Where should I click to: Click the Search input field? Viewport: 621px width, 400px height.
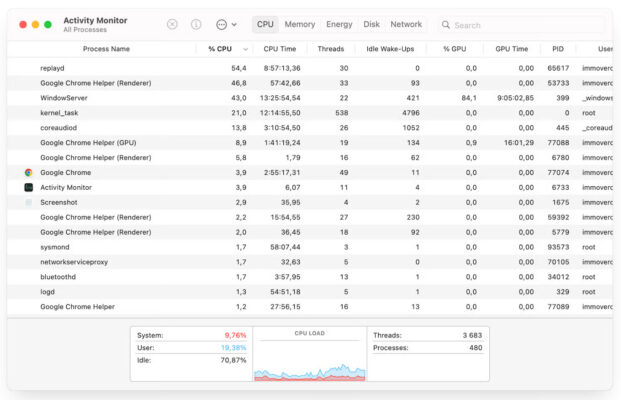tap(525, 25)
